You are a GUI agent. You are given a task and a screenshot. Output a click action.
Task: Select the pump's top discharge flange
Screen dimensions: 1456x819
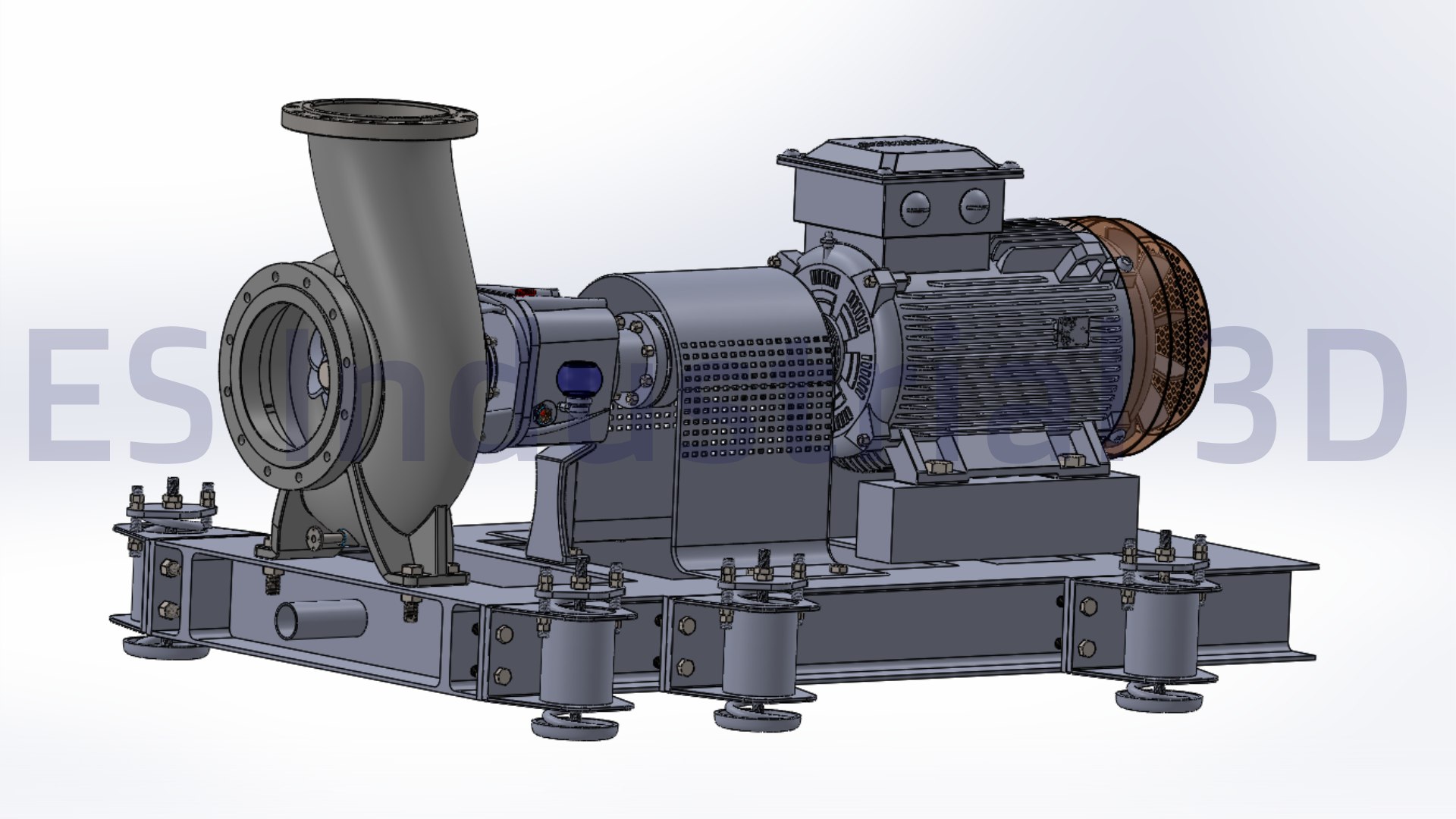pyautogui.click(x=379, y=120)
